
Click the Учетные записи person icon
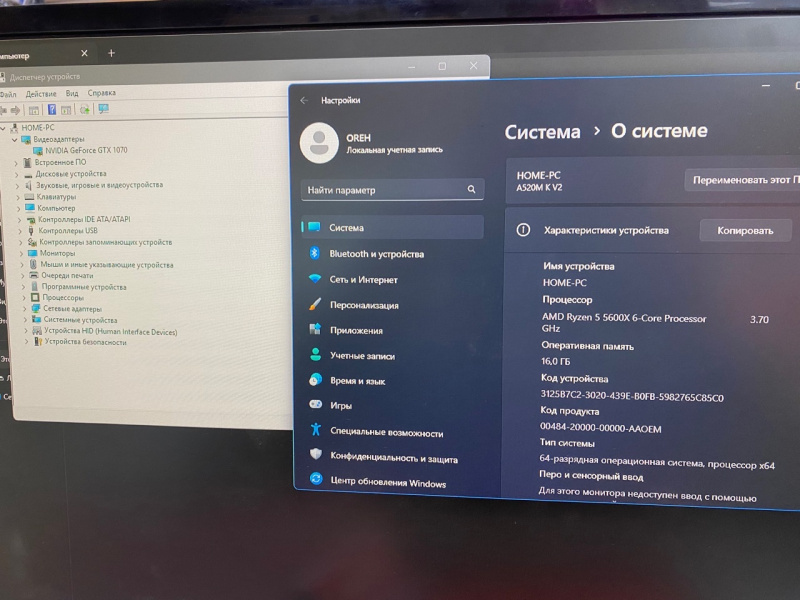point(315,354)
